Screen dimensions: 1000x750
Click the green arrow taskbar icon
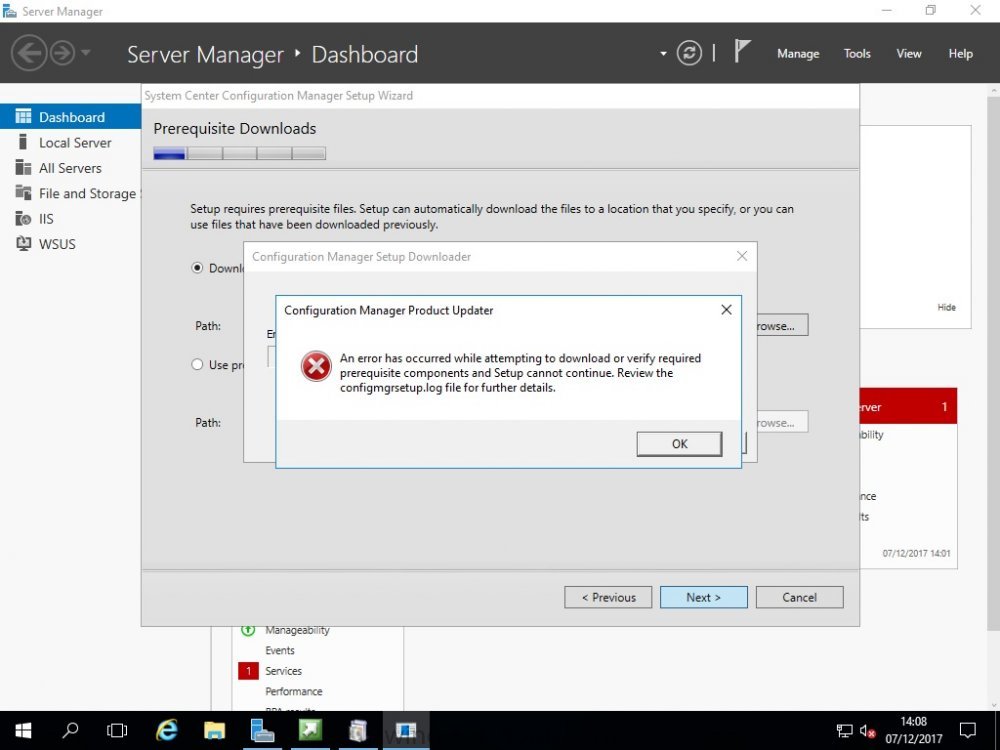click(x=310, y=730)
